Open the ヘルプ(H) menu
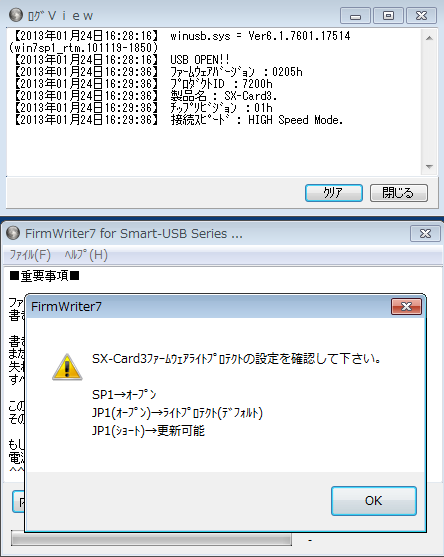 [x=86, y=255]
